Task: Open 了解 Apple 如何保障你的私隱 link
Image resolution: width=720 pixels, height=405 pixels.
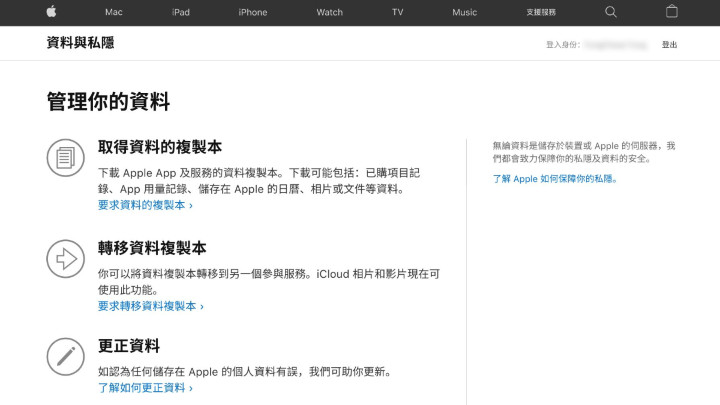Action: (555, 179)
